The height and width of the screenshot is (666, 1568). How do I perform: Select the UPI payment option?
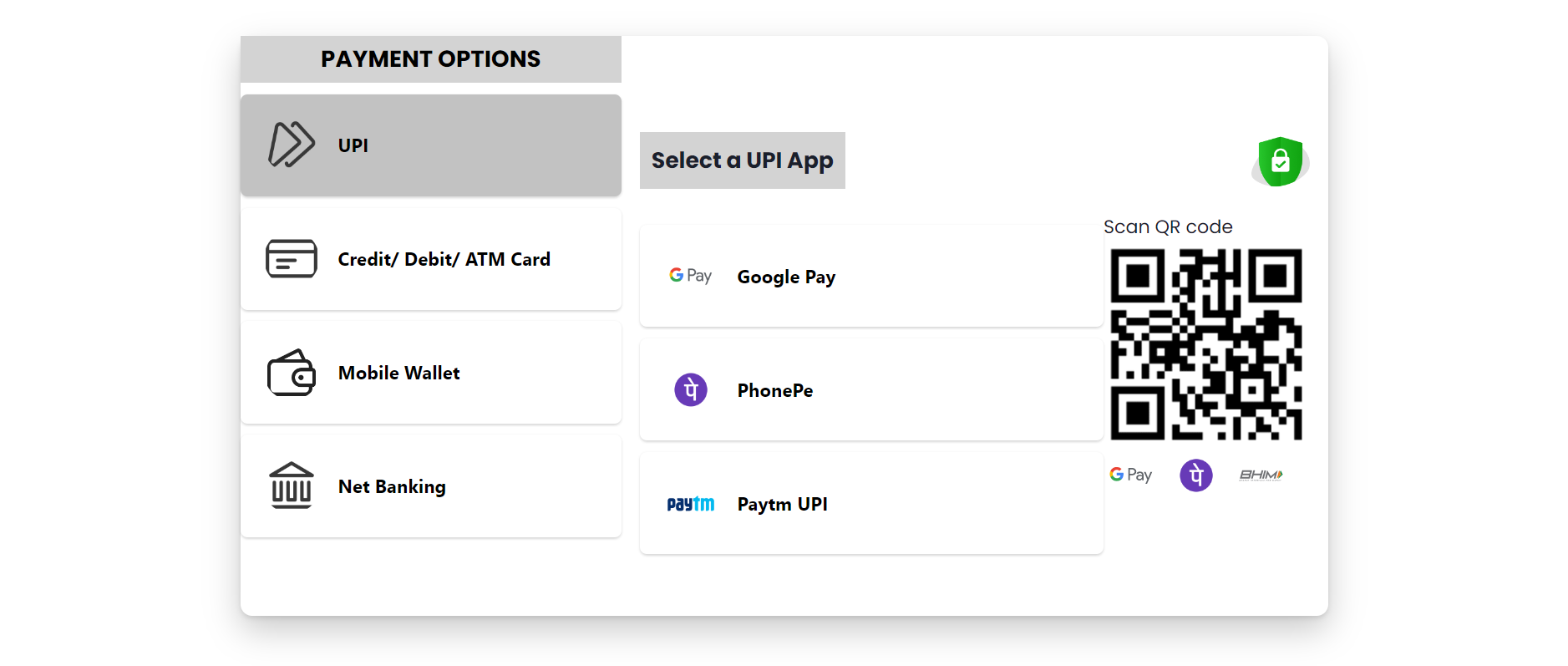pyautogui.click(x=431, y=145)
